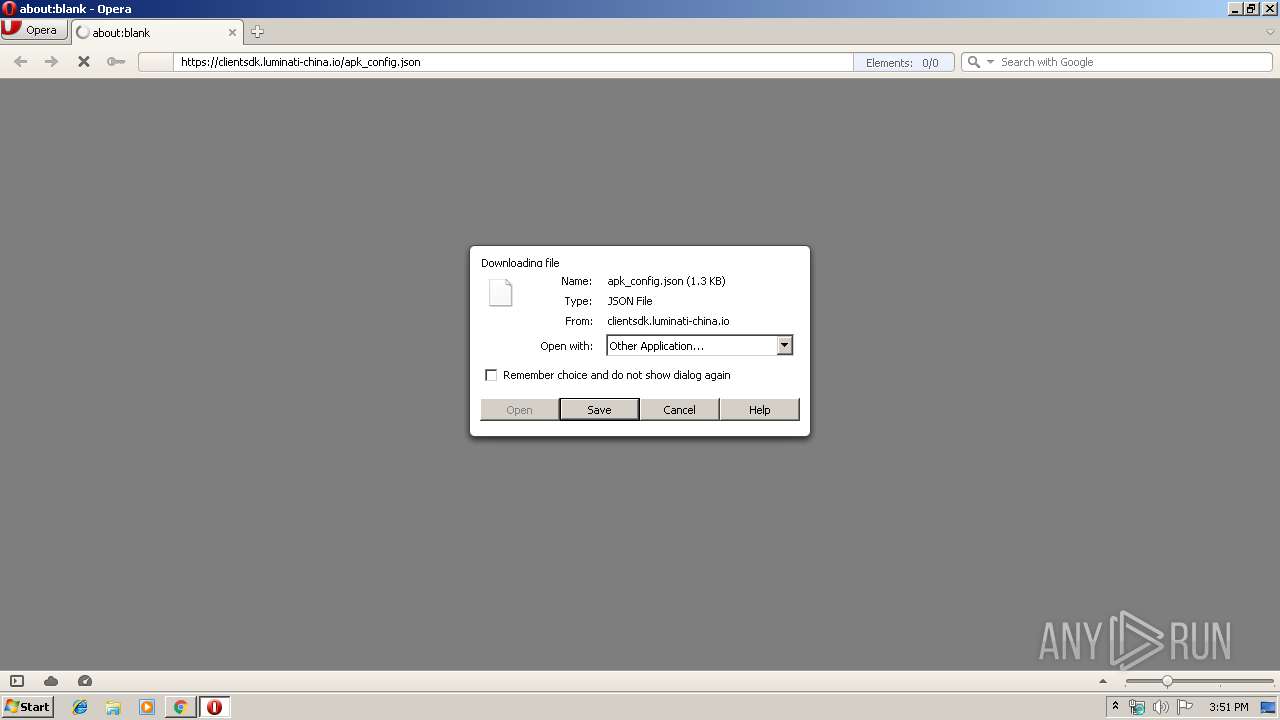The height and width of the screenshot is (720, 1280).
Task: Focus the address bar with apk_config.json URL
Action: 513,62
